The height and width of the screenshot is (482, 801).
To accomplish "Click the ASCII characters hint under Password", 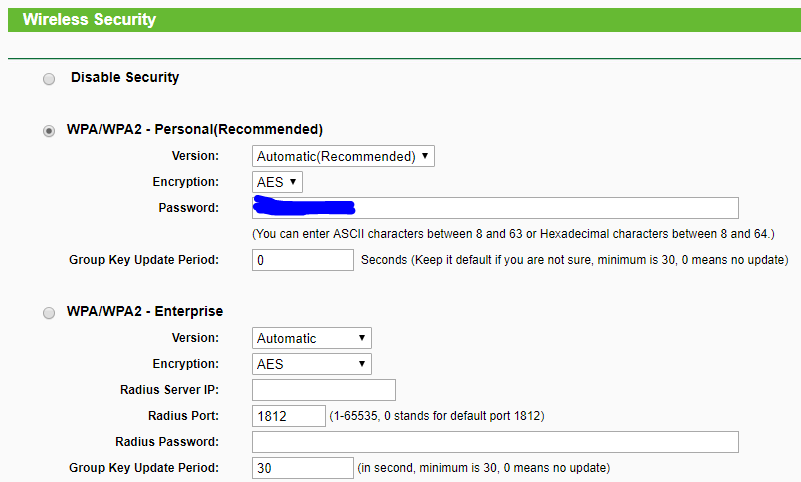I will [513, 234].
